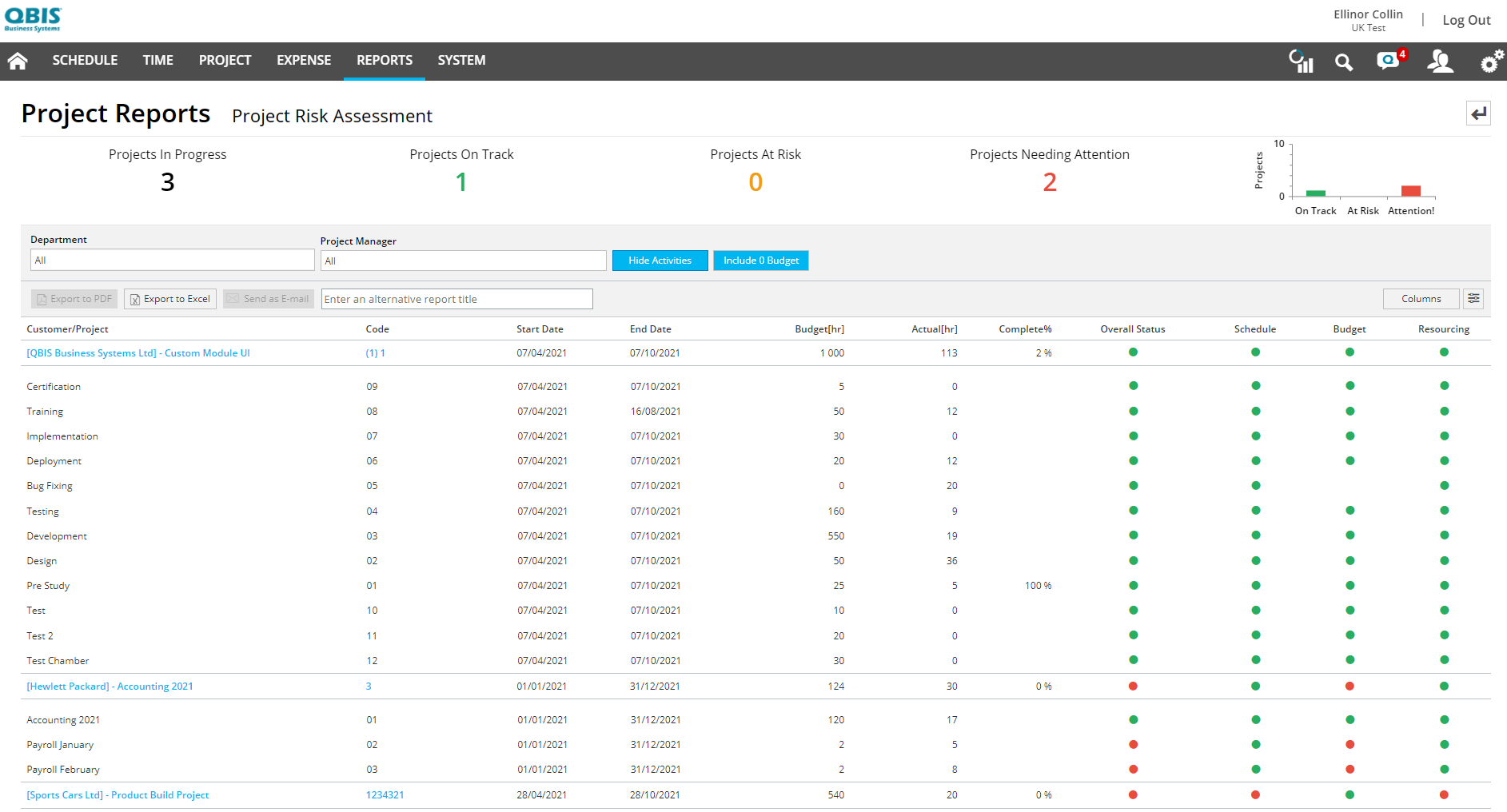Click the red Overall Status dot for Payroll January

[x=1133, y=744]
